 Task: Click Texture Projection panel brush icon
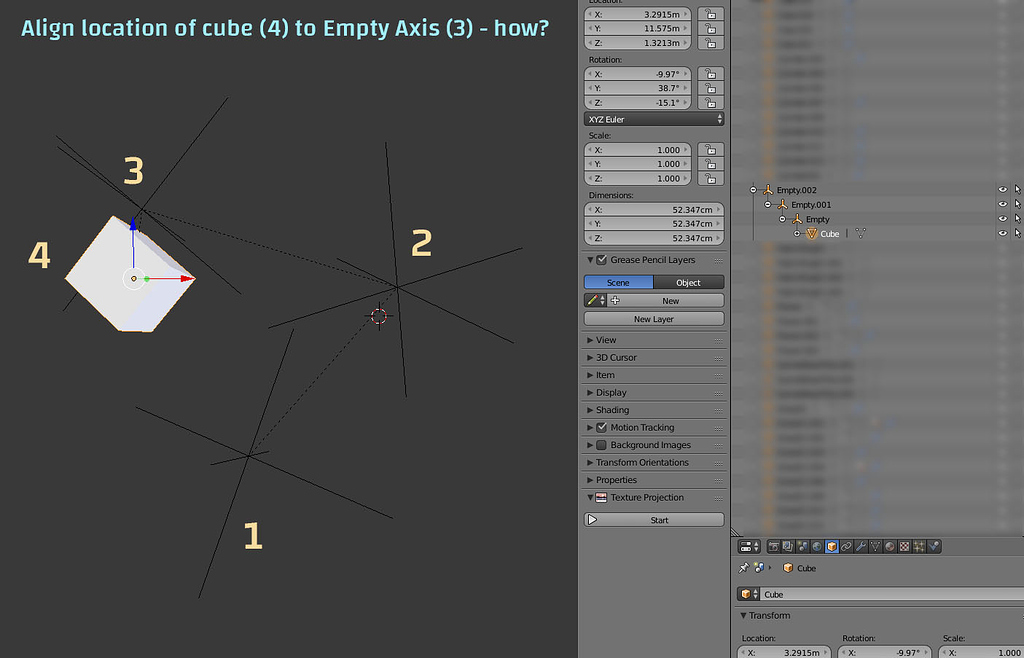[601, 497]
